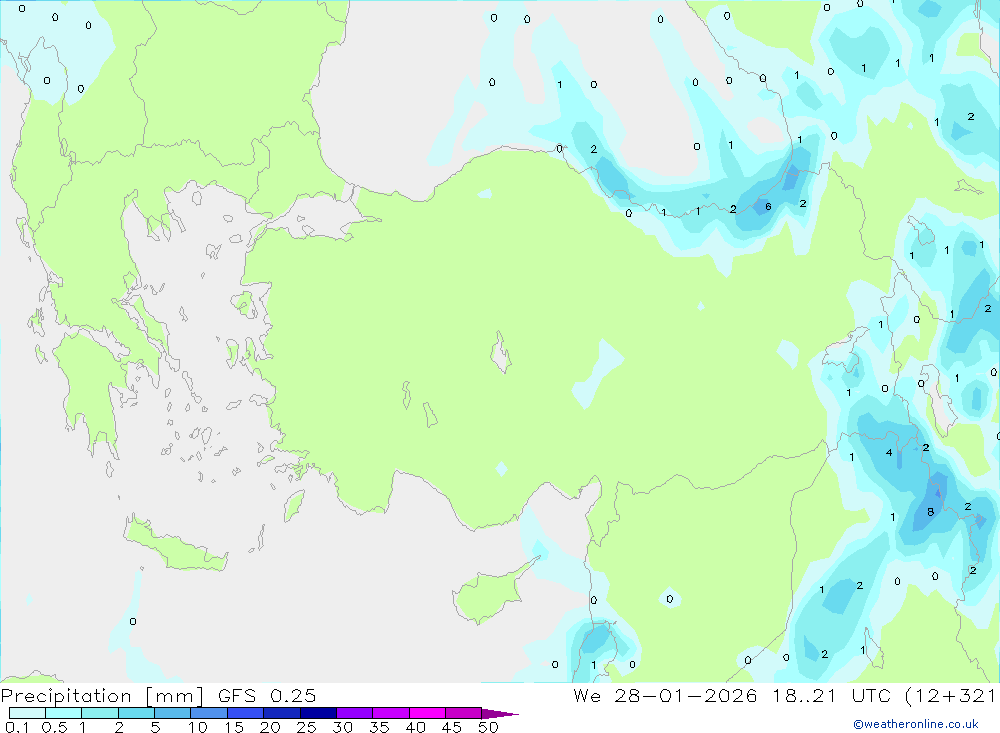This screenshot has height=733, width=1000.
Task: Click the '10' legend scale label
Action: coord(198,727)
